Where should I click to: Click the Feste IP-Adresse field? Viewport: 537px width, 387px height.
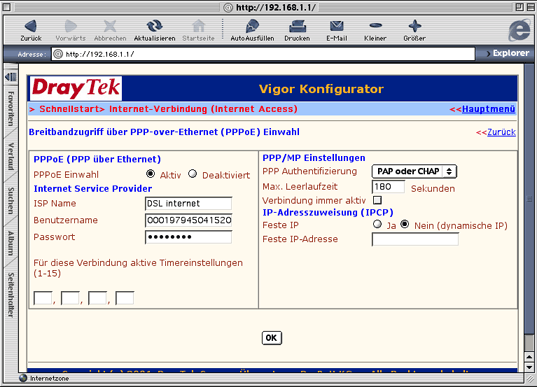pyautogui.click(x=415, y=239)
